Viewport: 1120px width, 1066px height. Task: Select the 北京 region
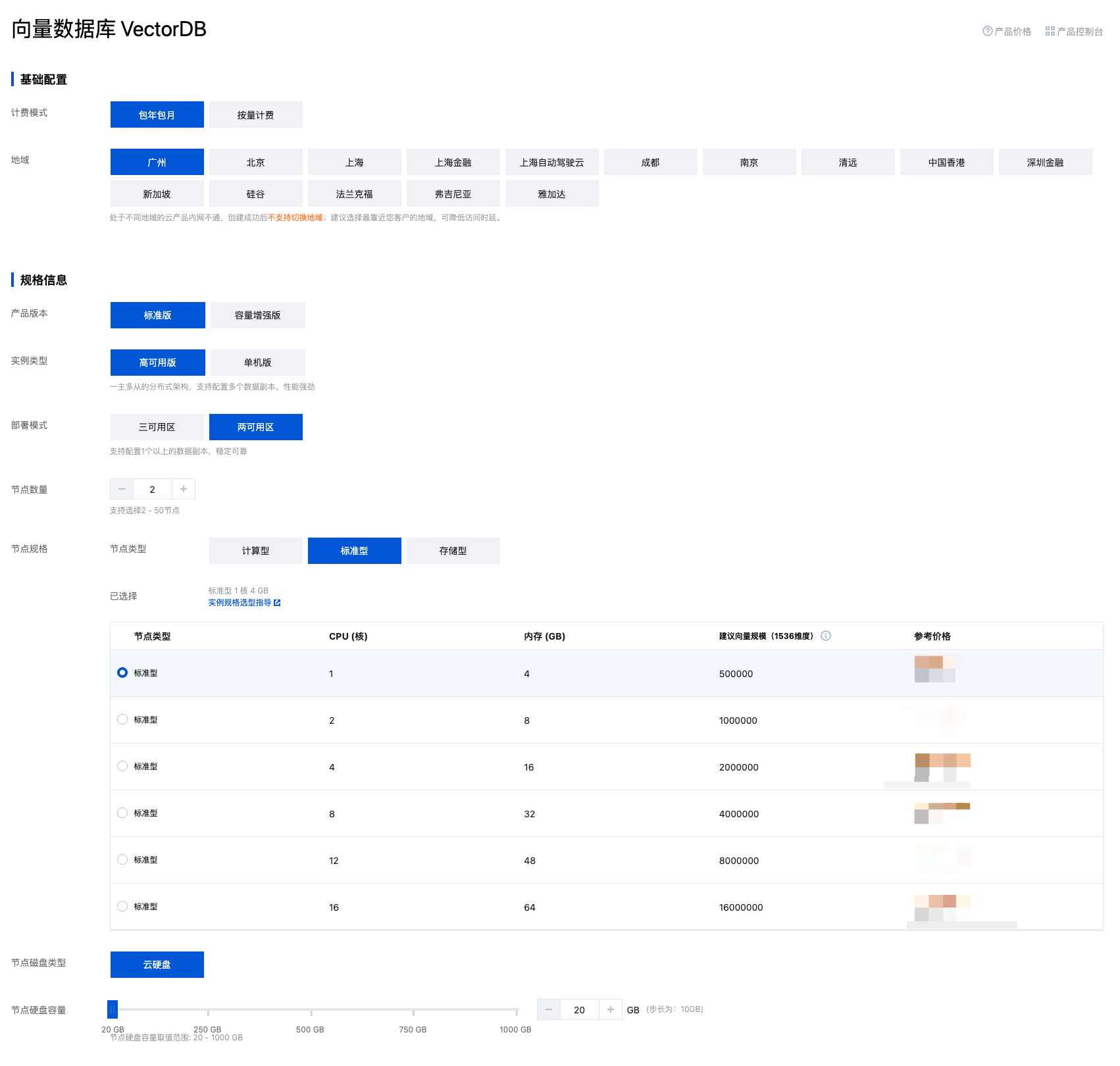(255, 163)
